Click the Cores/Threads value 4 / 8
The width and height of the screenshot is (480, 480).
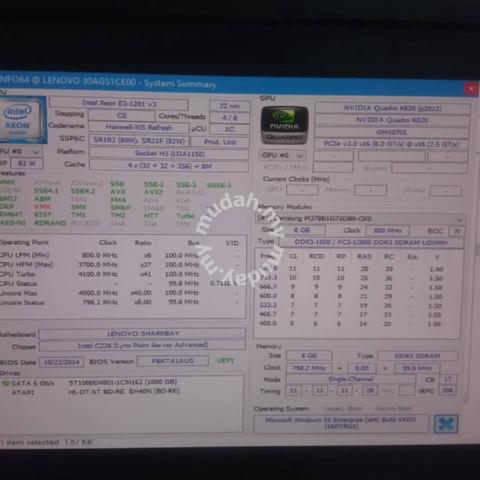tap(230, 118)
